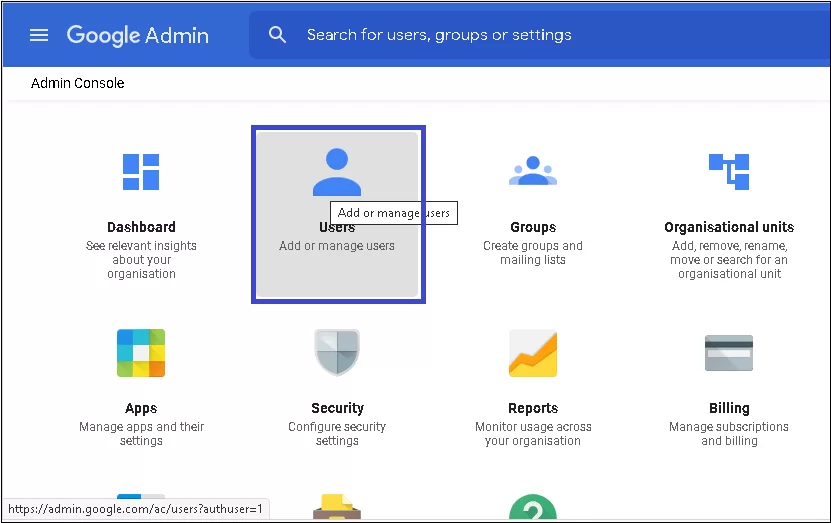Click 'Create groups and mailing lists' text
The width and height of the screenshot is (831, 523).
coord(533,253)
